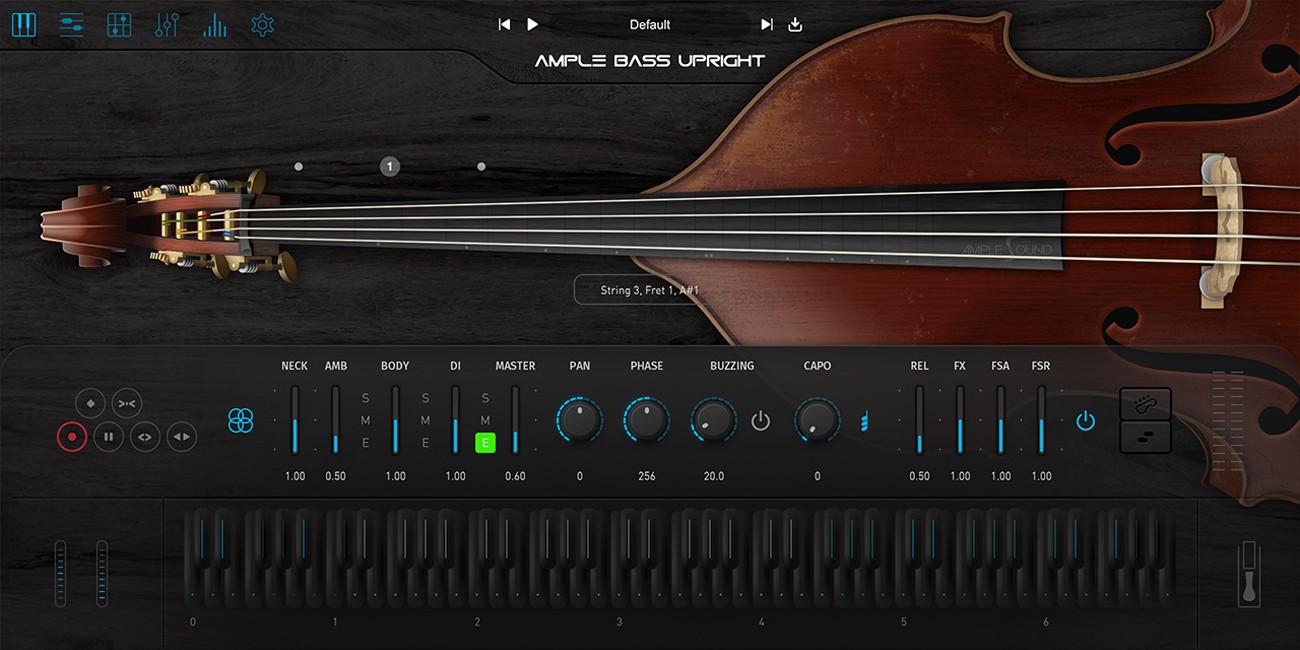Screen dimensions: 1300x650
Task: Enable the record button
Action: (71, 437)
